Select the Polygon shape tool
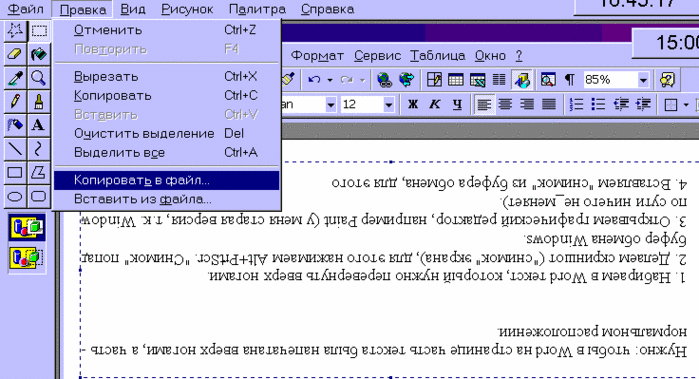Screen dimensions: 699x379 tap(39, 173)
